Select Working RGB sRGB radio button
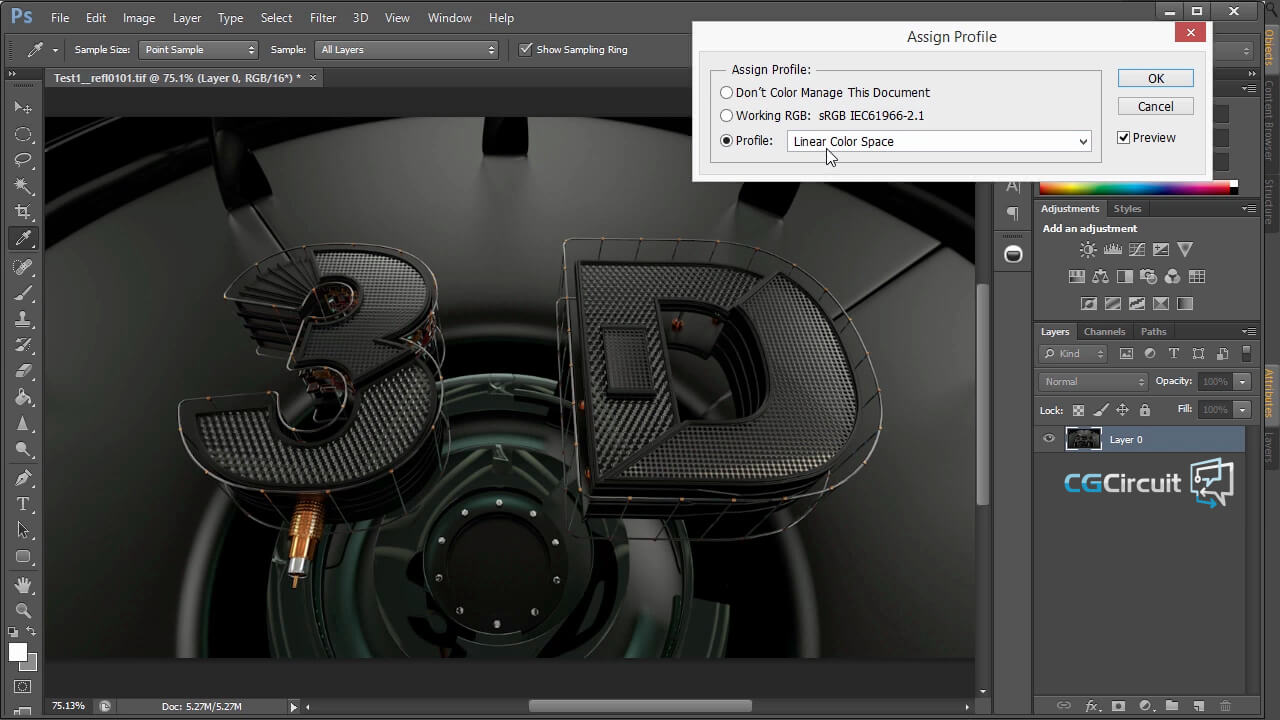Screen dimensions: 1280x720 pyautogui.click(x=727, y=116)
